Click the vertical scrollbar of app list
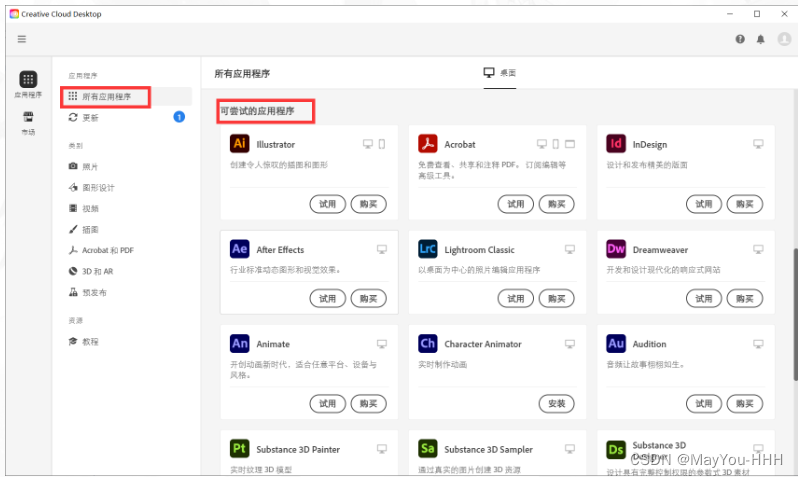This screenshot has width=798, height=477. 795,314
